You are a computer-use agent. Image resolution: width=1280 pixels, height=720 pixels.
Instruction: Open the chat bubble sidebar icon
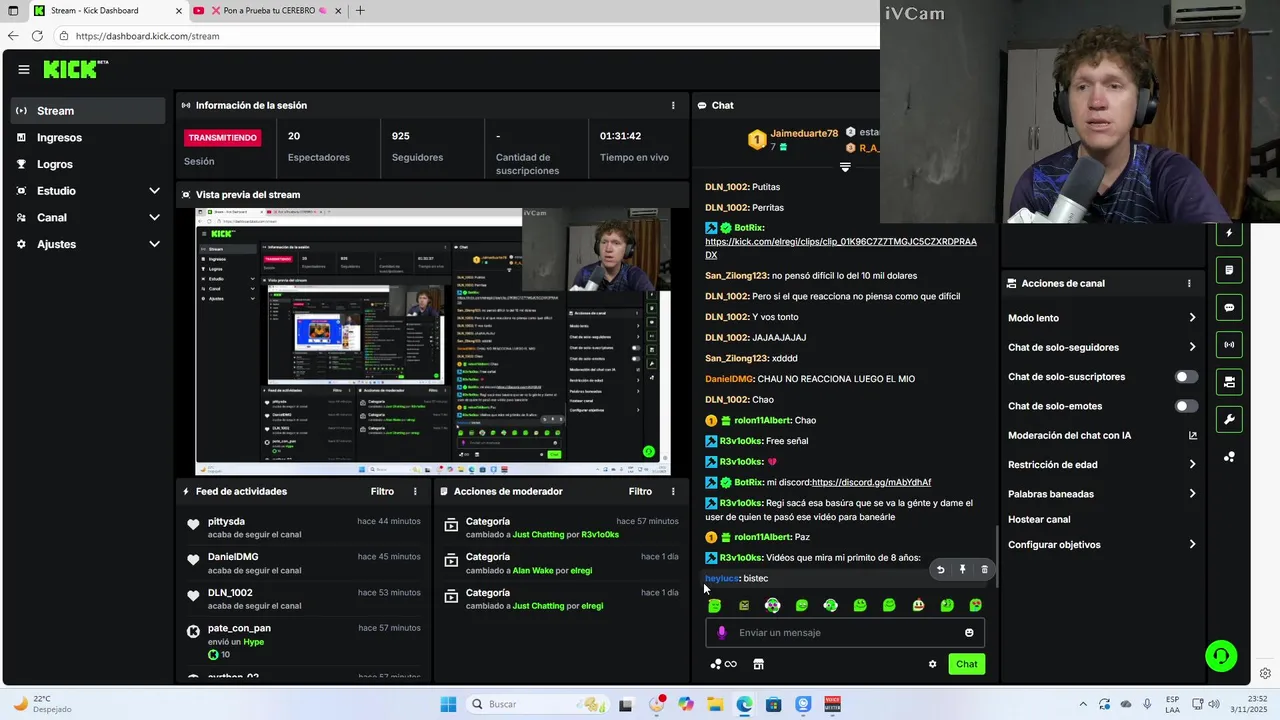1229,307
